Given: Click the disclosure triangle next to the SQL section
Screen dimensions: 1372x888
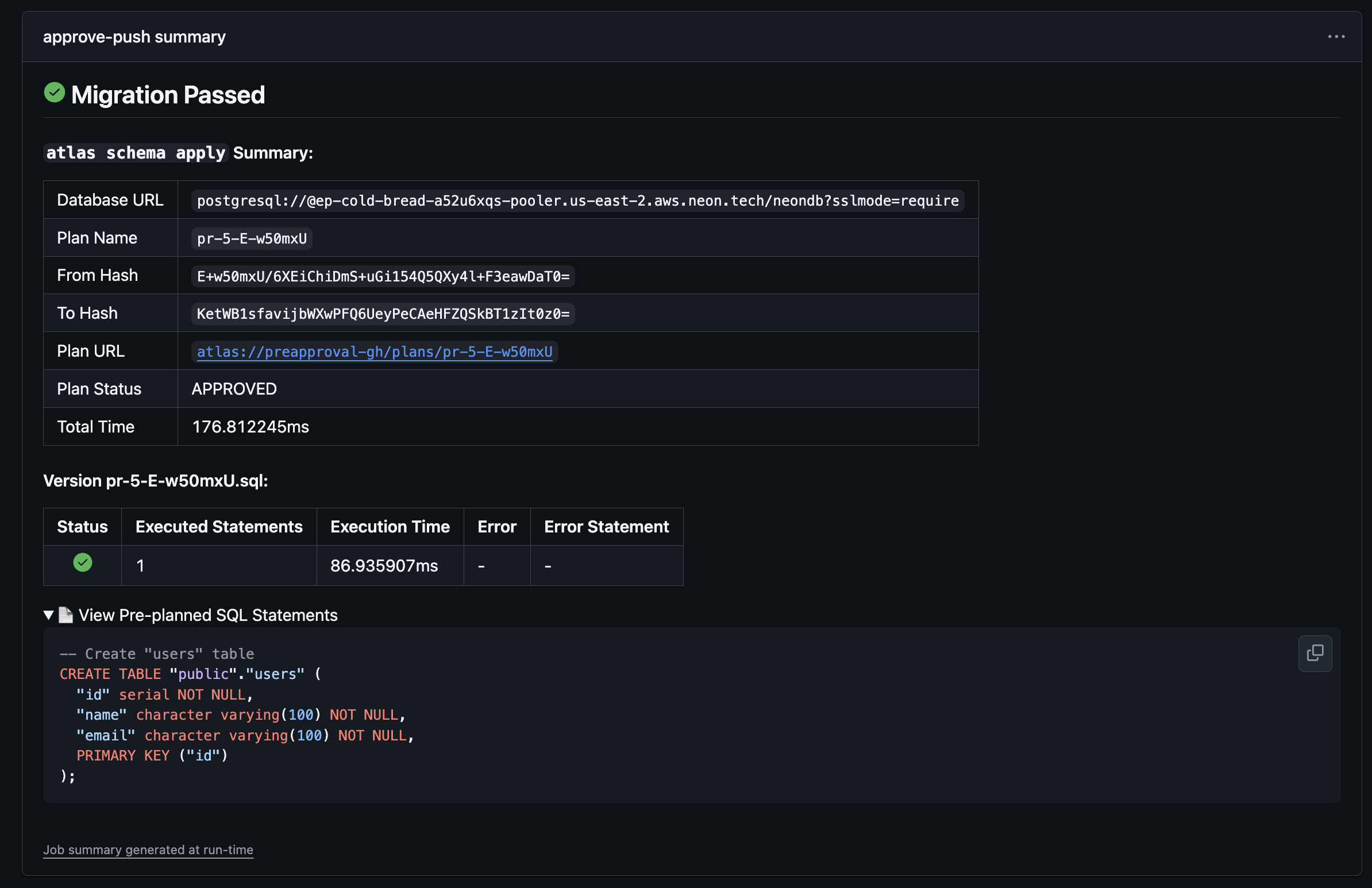Looking at the screenshot, I should tap(48, 615).
